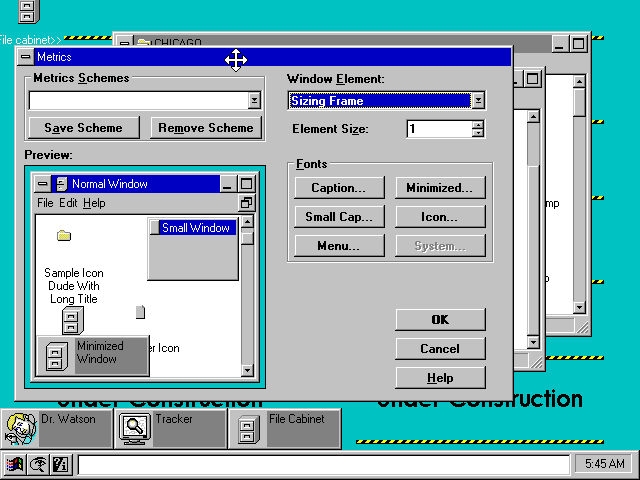Screen dimensions: 640x480
Task: Click the preview scrollbar down arrow
Action: 247,370
